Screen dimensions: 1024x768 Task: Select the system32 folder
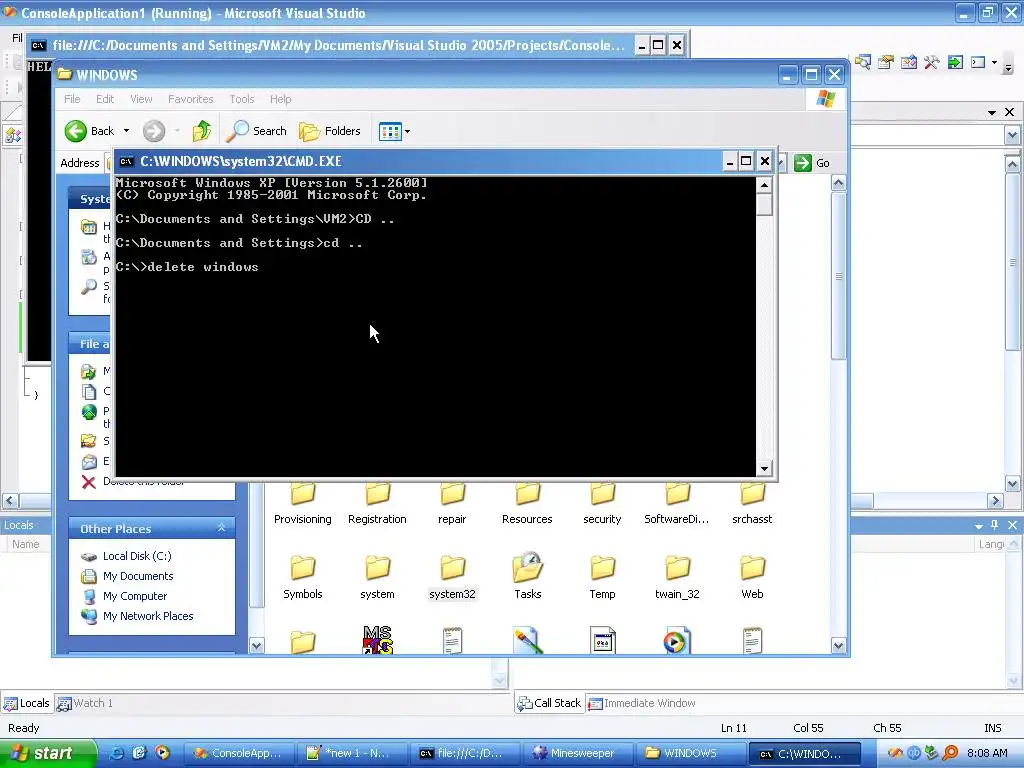pos(452,577)
